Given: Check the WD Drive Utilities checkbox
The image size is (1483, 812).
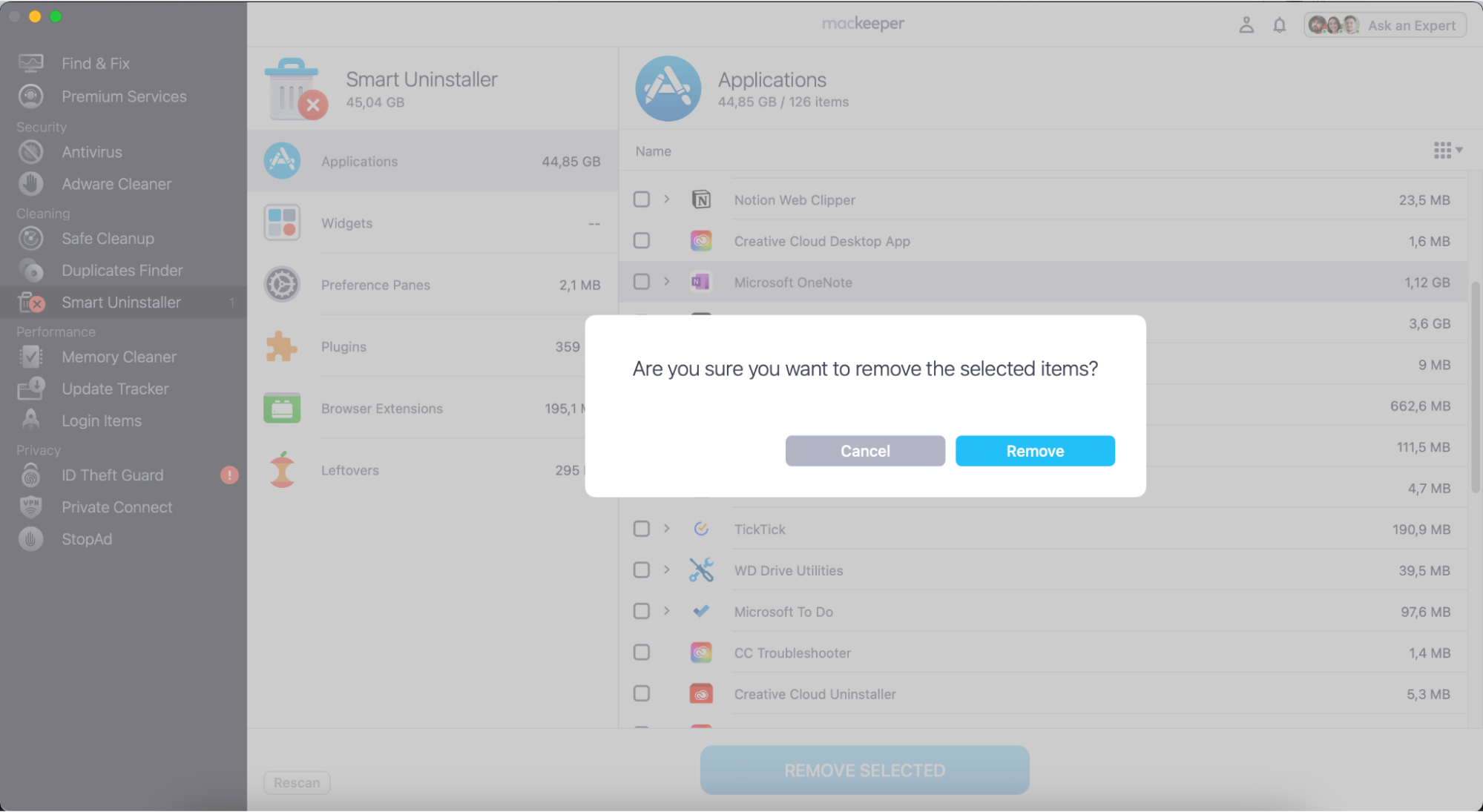Looking at the screenshot, I should coord(642,570).
